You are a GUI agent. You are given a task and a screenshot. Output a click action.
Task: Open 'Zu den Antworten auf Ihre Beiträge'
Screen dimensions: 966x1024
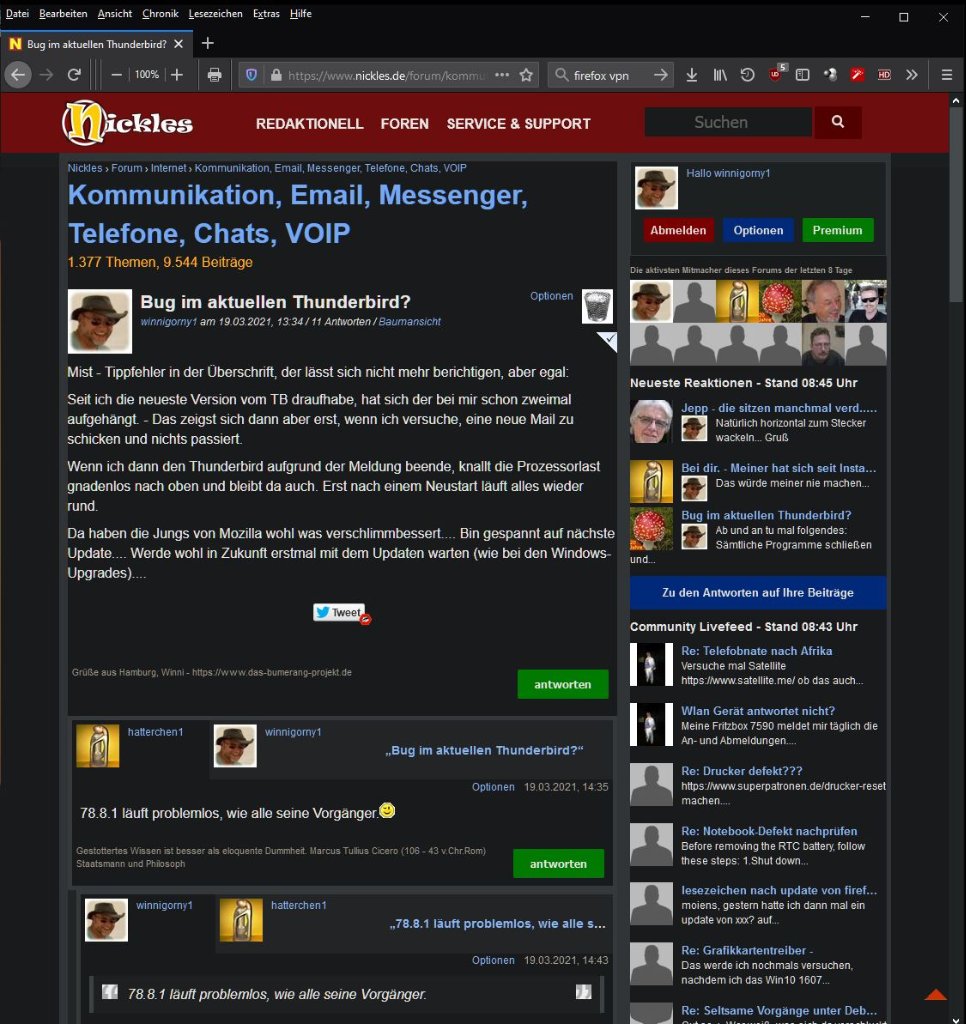point(758,592)
